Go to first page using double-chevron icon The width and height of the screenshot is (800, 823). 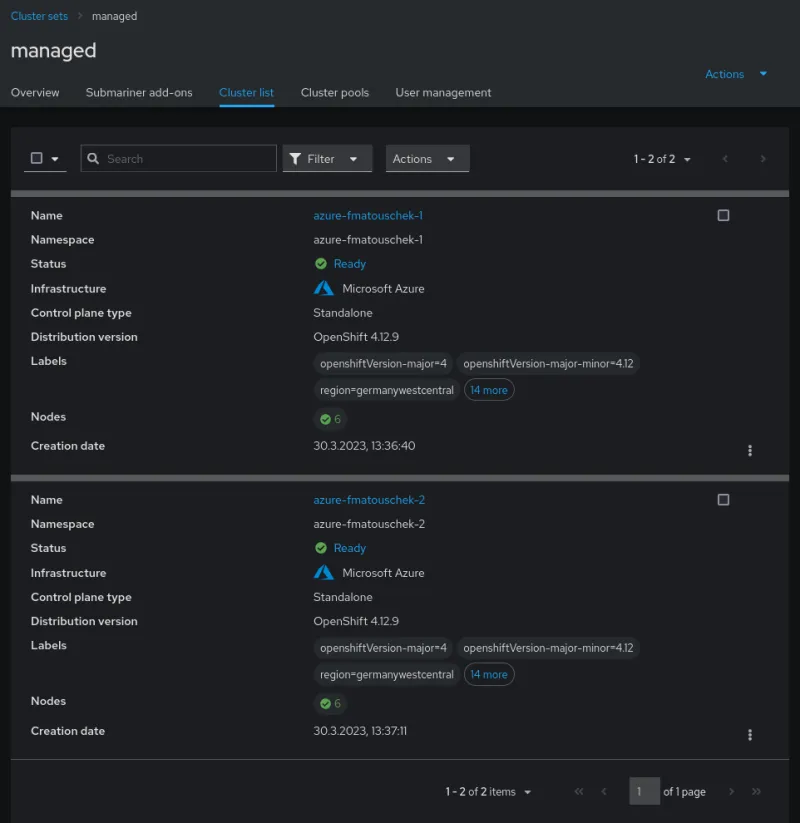pyautogui.click(x=579, y=792)
